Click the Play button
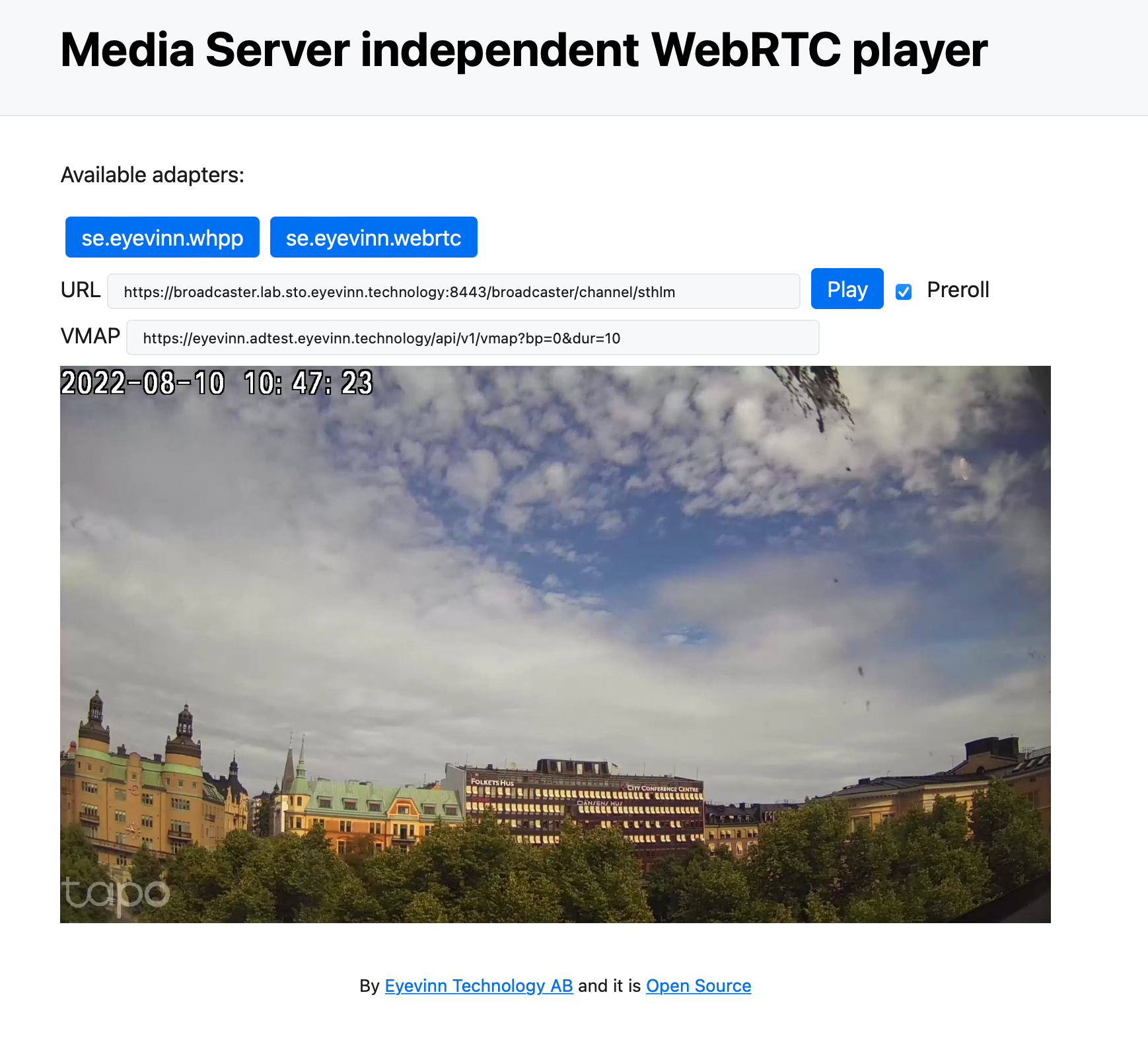Image resolution: width=1148 pixels, height=1042 pixels. tap(847, 289)
